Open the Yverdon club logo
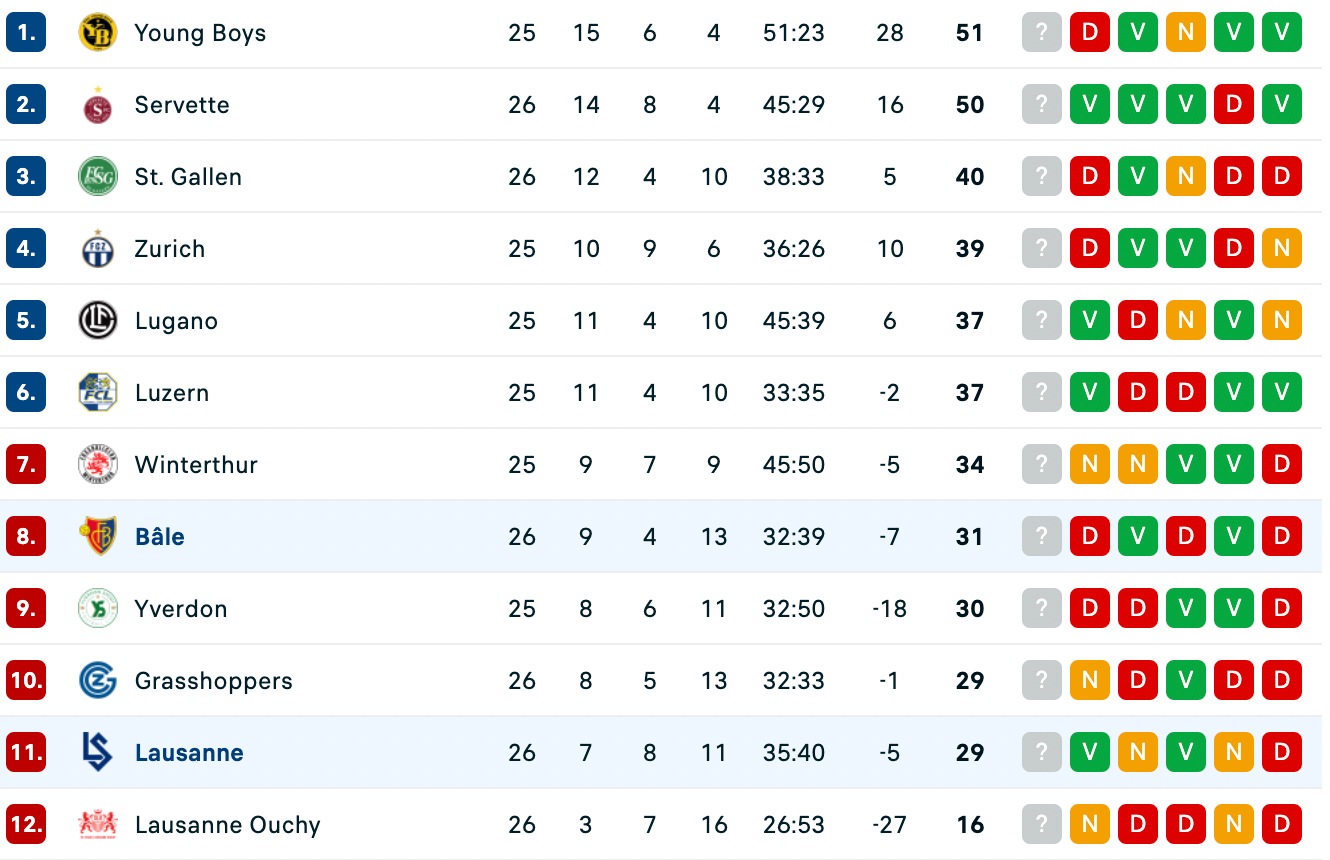The image size is (1330, 860). click(98, 608)
